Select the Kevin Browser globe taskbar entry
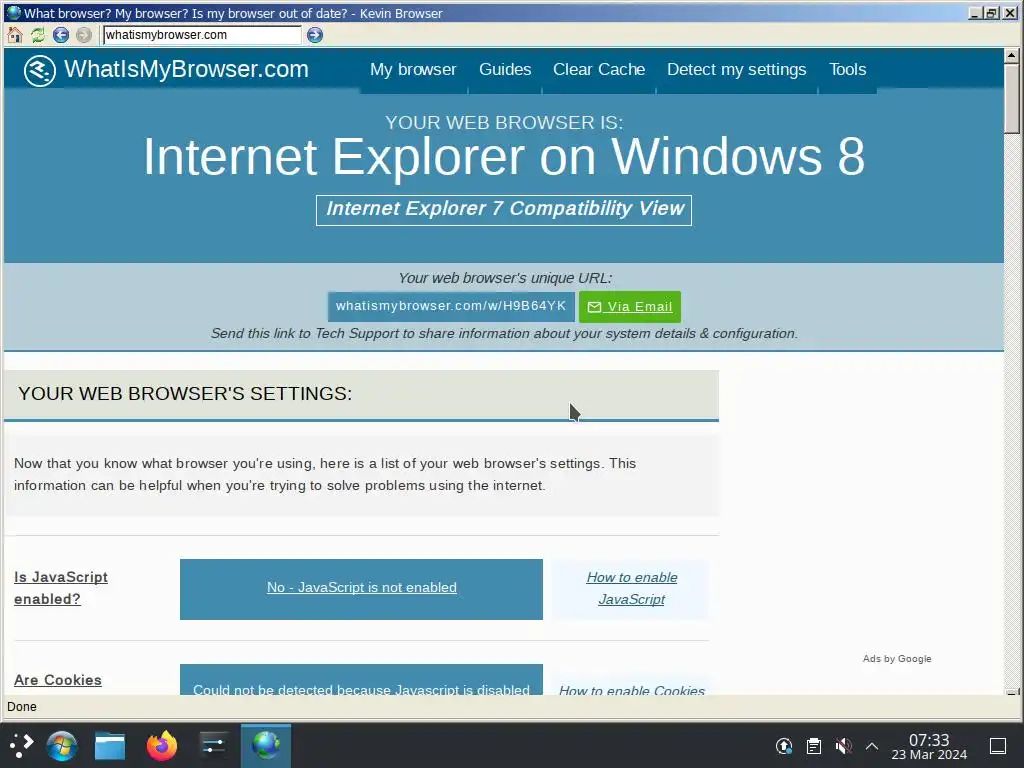This screenshot has width=1024, height=768. coord(266,745)
